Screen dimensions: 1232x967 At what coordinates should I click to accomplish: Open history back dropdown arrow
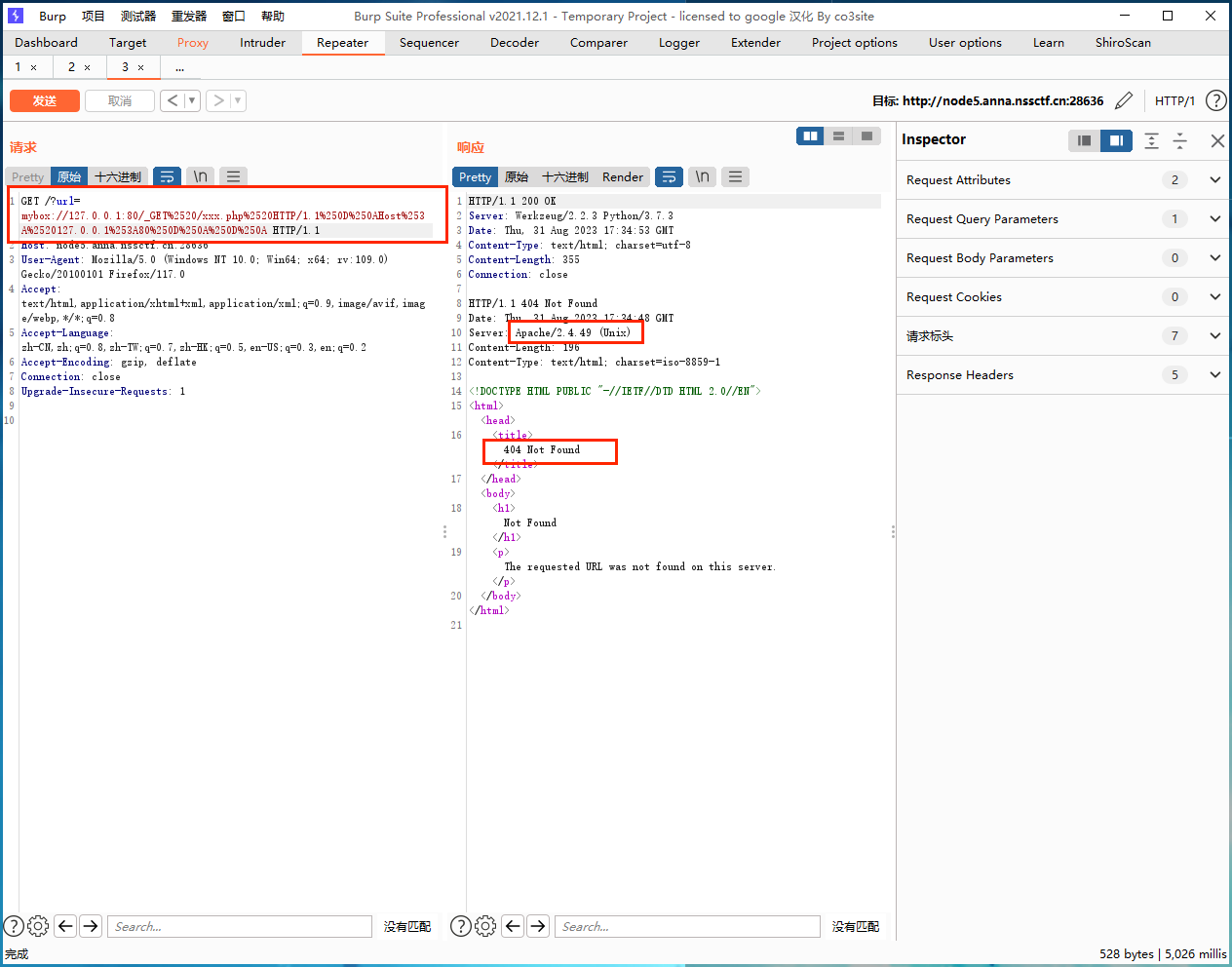pos(192,100)
